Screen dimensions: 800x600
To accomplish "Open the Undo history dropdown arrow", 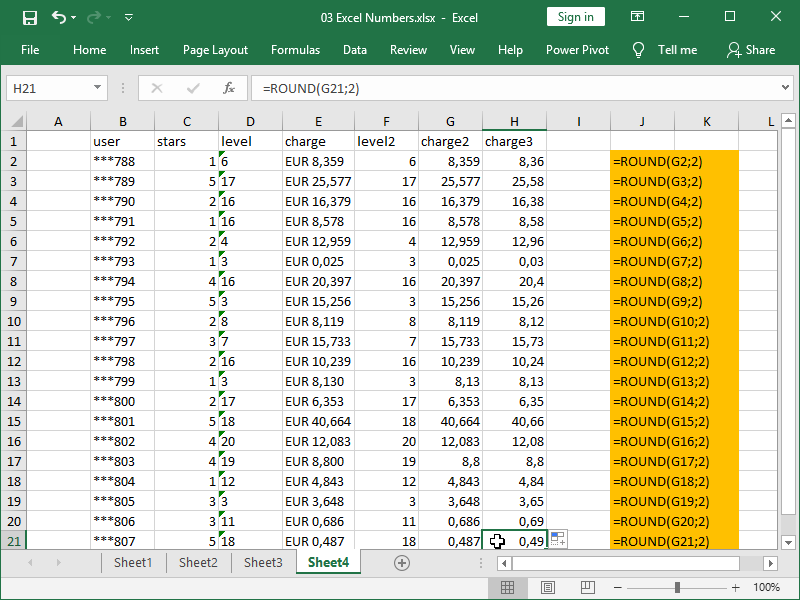I will point(73,18).
